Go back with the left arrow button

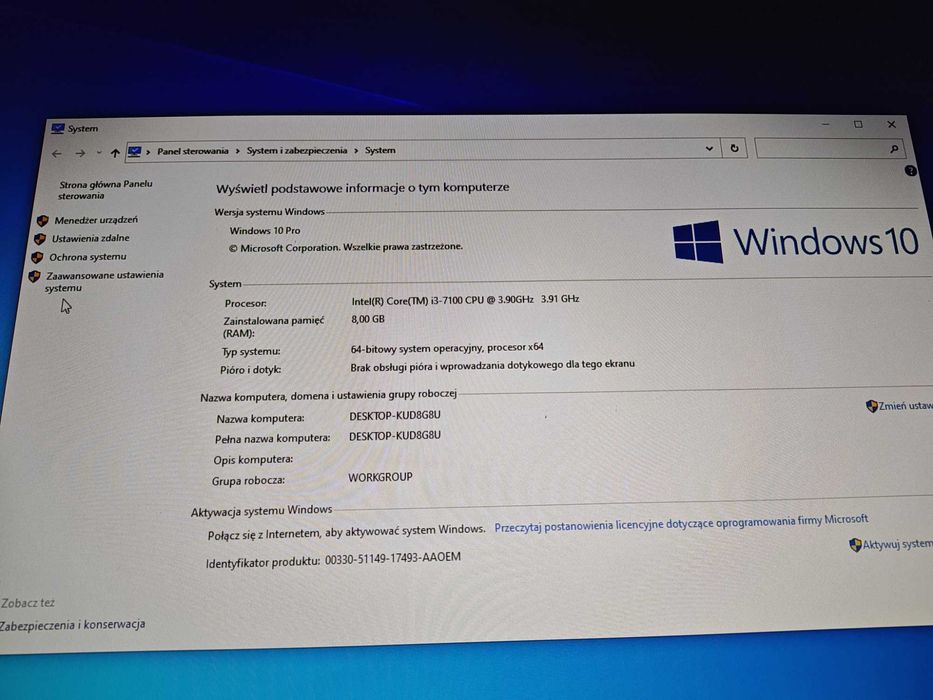tap(57, 154)
